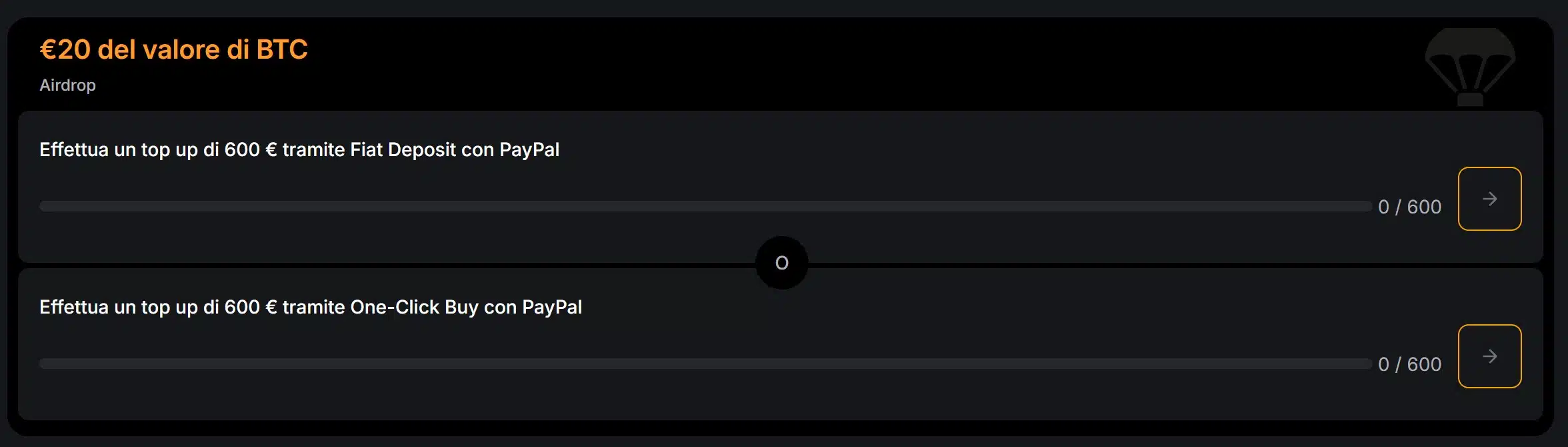Click the €20 del valore di BTC title
1568x447 pixels.
pos(173,49)
